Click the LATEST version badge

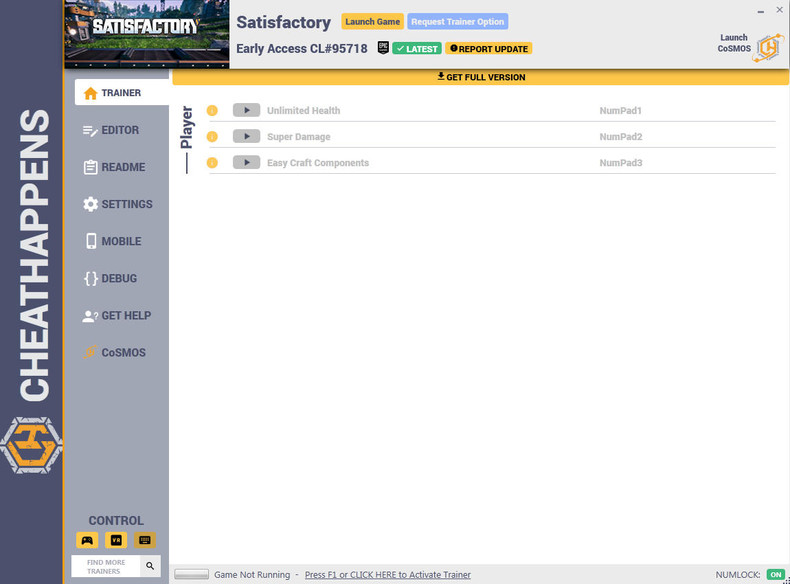(x=417, y=49)
